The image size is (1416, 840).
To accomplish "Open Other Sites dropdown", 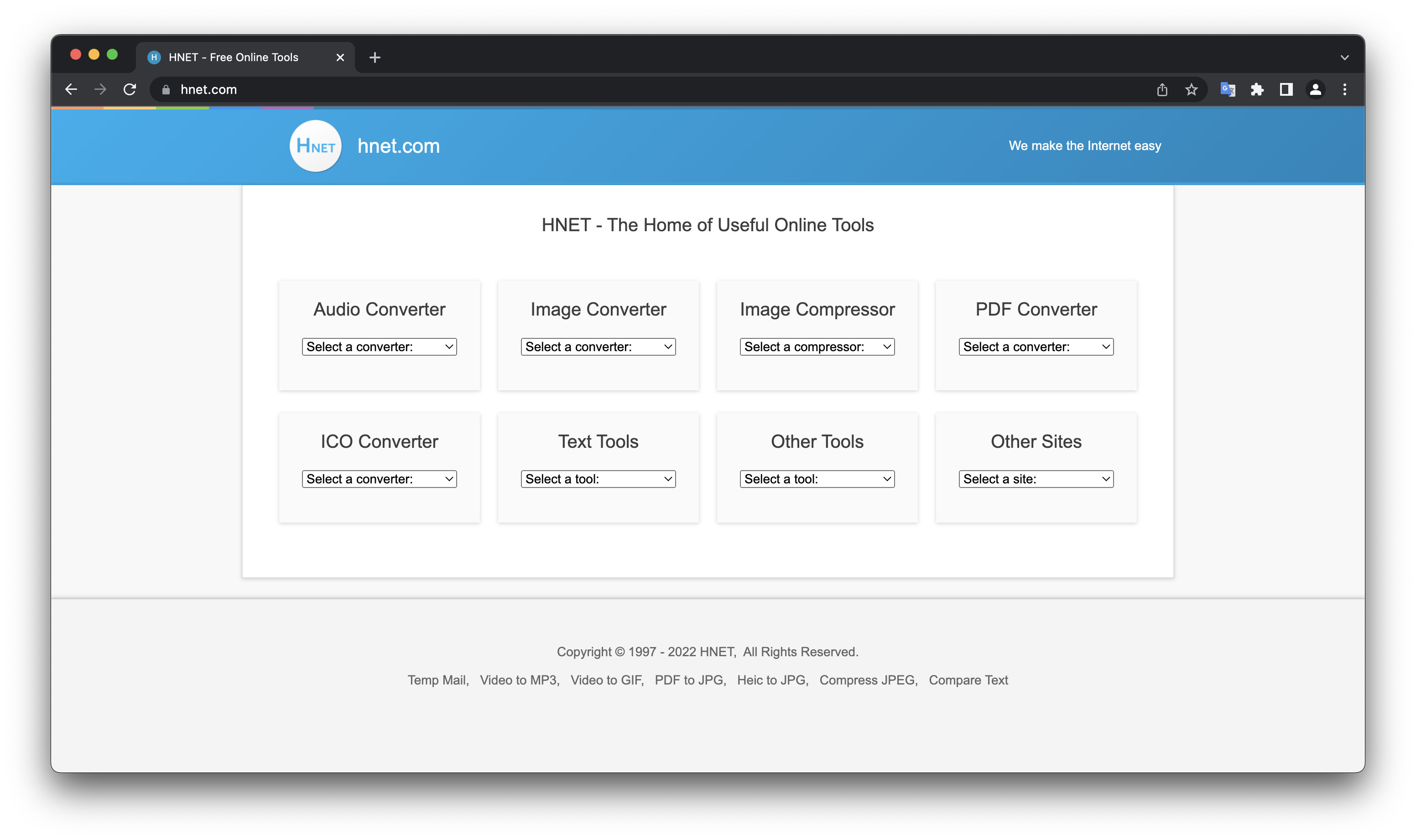I will (x=1036, y=479).
